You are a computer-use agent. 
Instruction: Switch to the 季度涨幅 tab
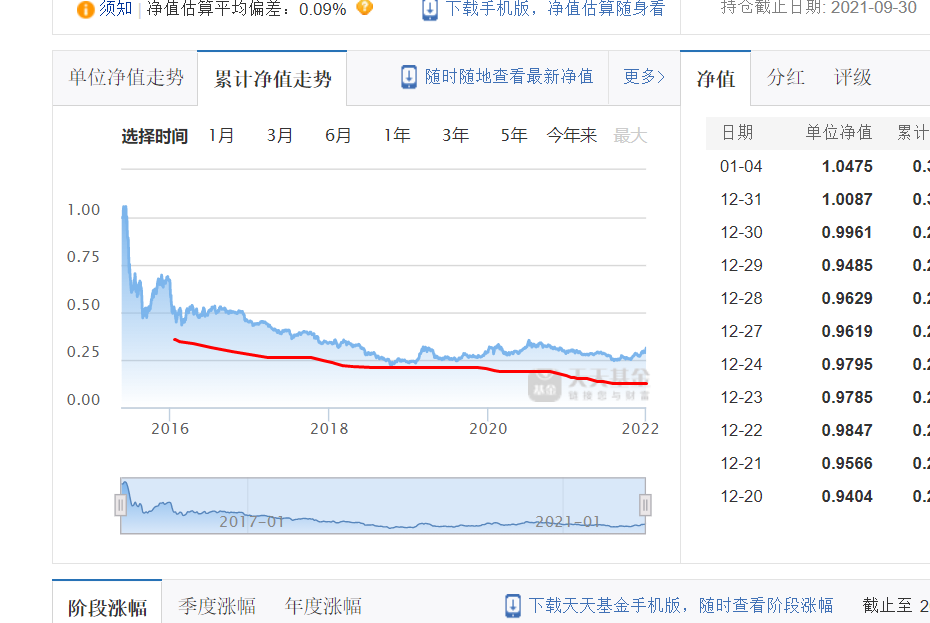tap(216, 606)
